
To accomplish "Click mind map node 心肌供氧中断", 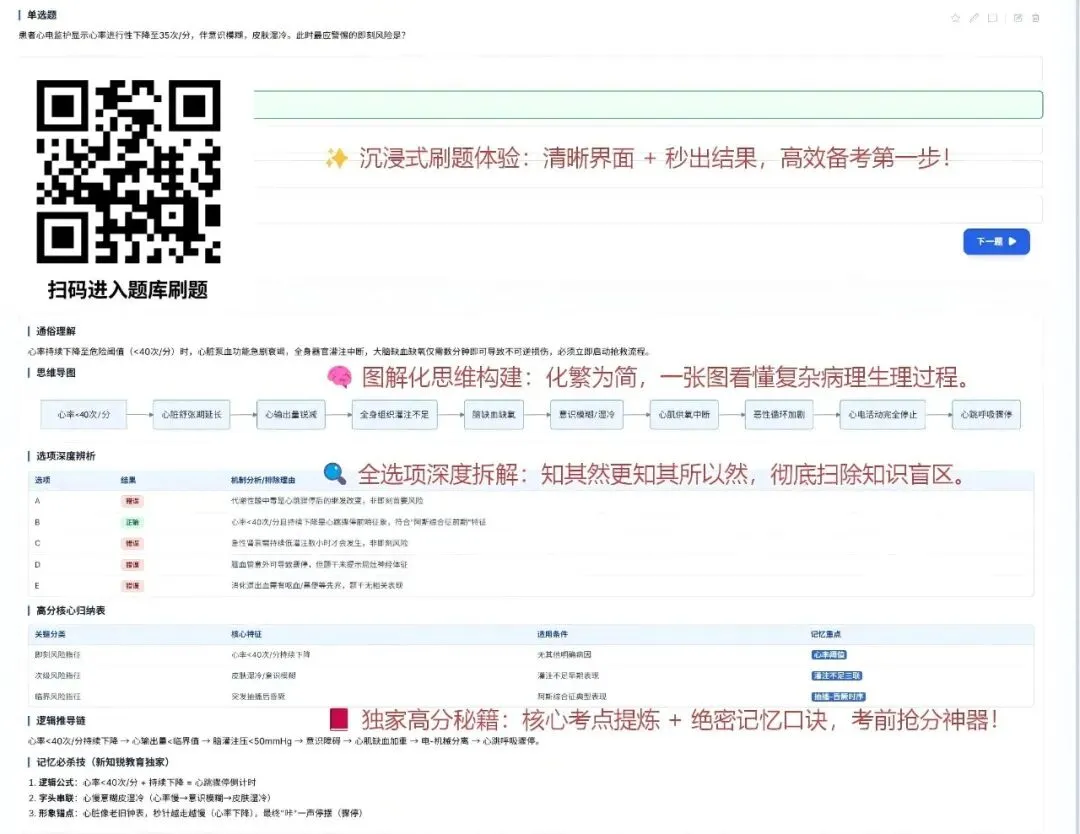I will 684,415.
